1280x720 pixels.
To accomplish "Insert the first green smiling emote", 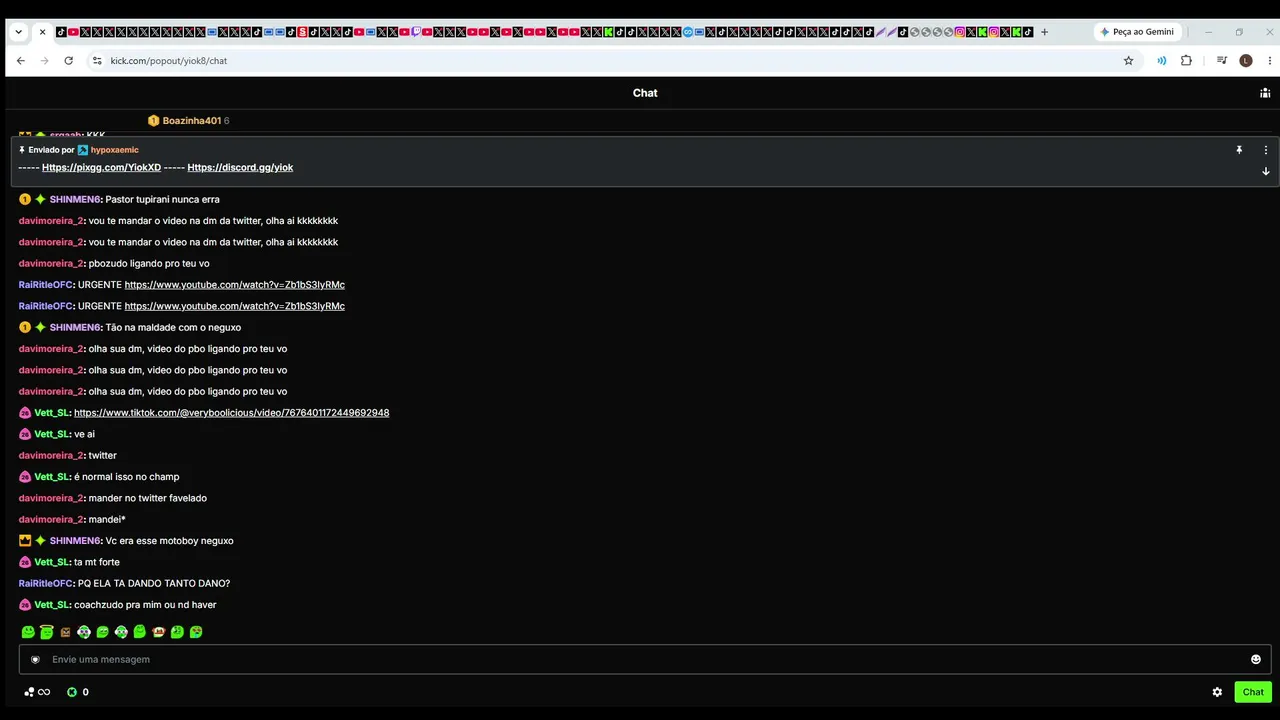I will coord(28,632).
